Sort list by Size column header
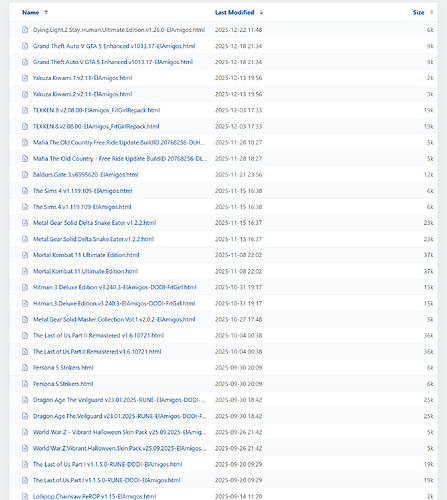This screenshot has height=500, width=447. coord(418,12)
